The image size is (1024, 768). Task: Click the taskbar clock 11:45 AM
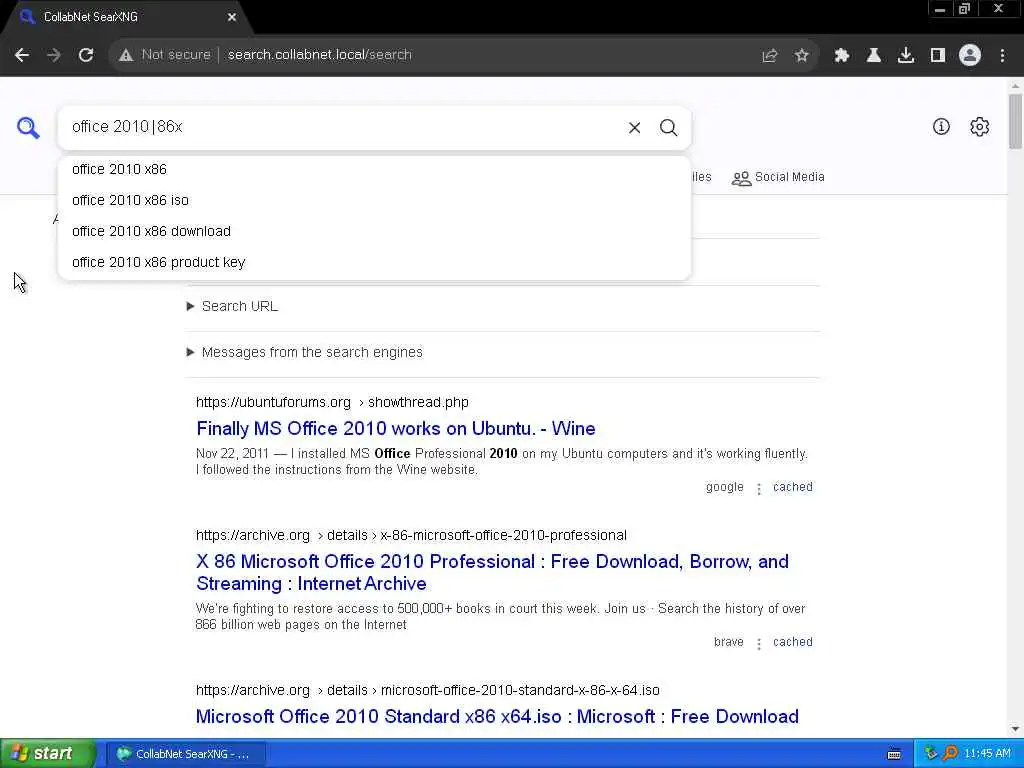987,754
